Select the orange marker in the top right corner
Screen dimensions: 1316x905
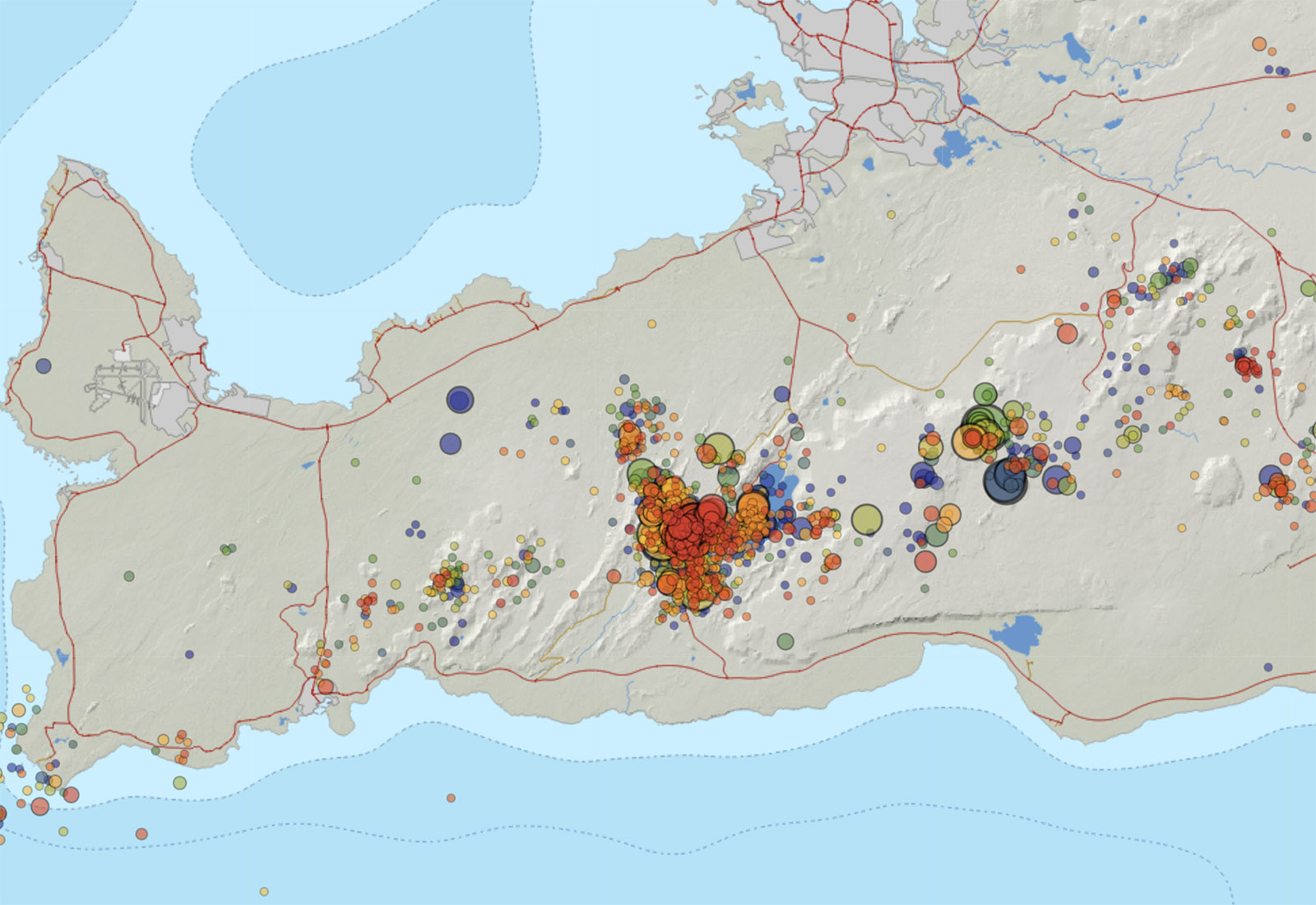point(1259,44)
